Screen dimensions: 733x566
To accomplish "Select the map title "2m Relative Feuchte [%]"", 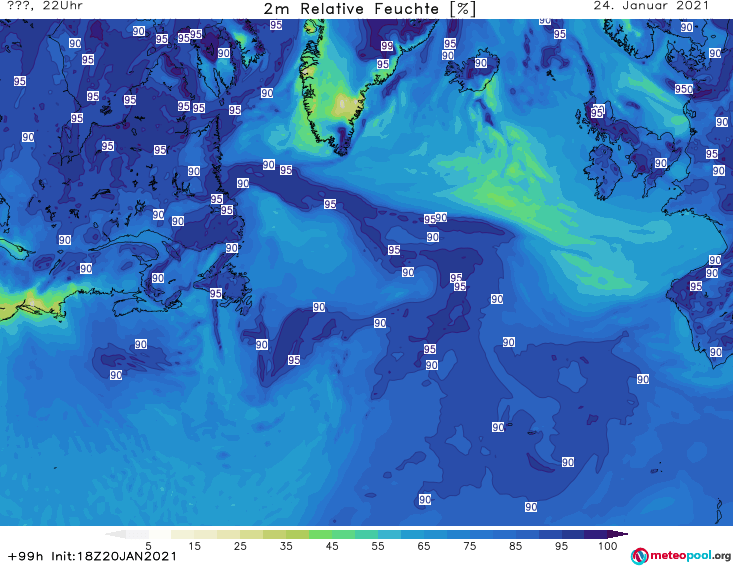I will coord(370,9).
